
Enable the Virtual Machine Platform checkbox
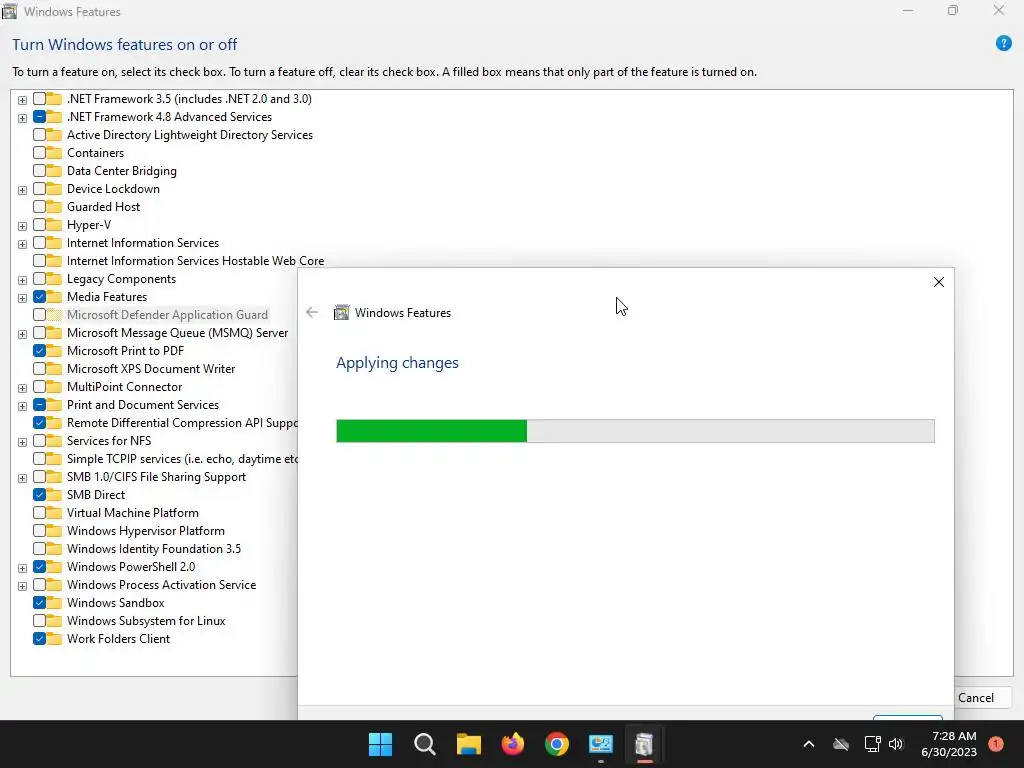click(39, 513)
